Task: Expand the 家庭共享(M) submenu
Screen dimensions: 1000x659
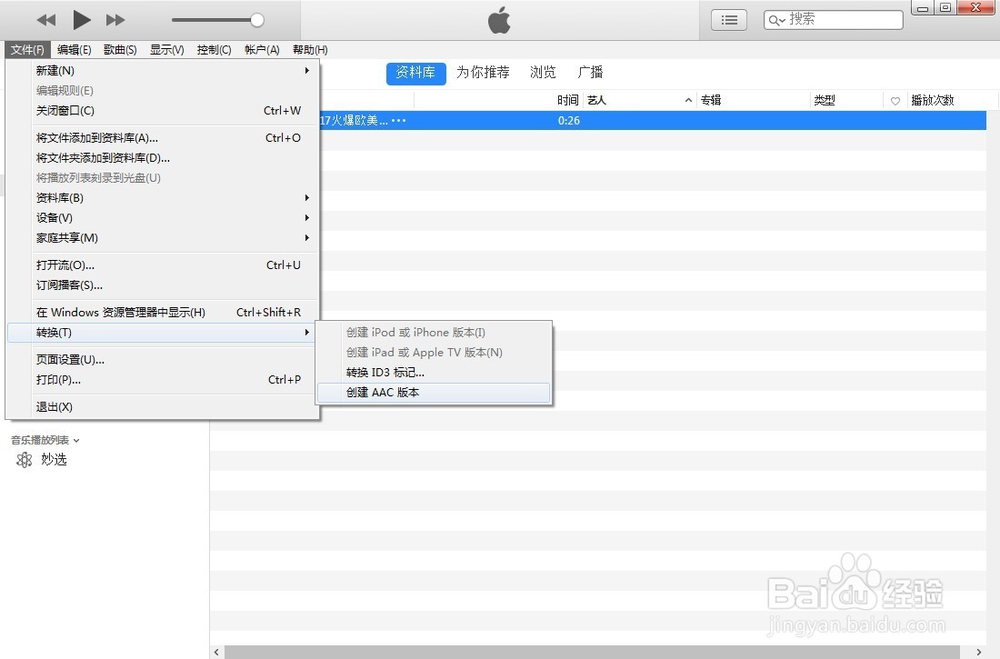Action: coord(163,238)
